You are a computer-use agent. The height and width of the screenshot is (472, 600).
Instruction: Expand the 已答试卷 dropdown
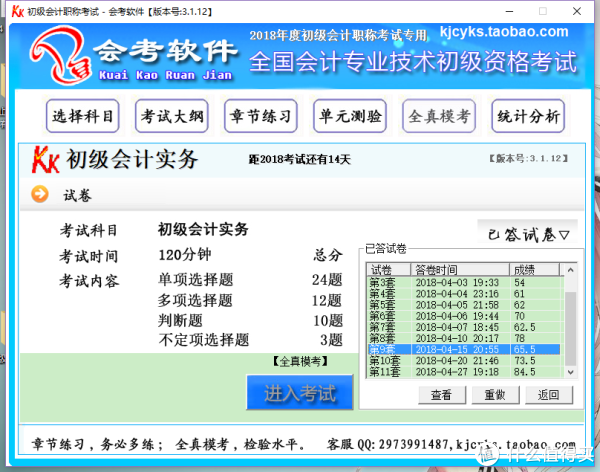(528, 234)
